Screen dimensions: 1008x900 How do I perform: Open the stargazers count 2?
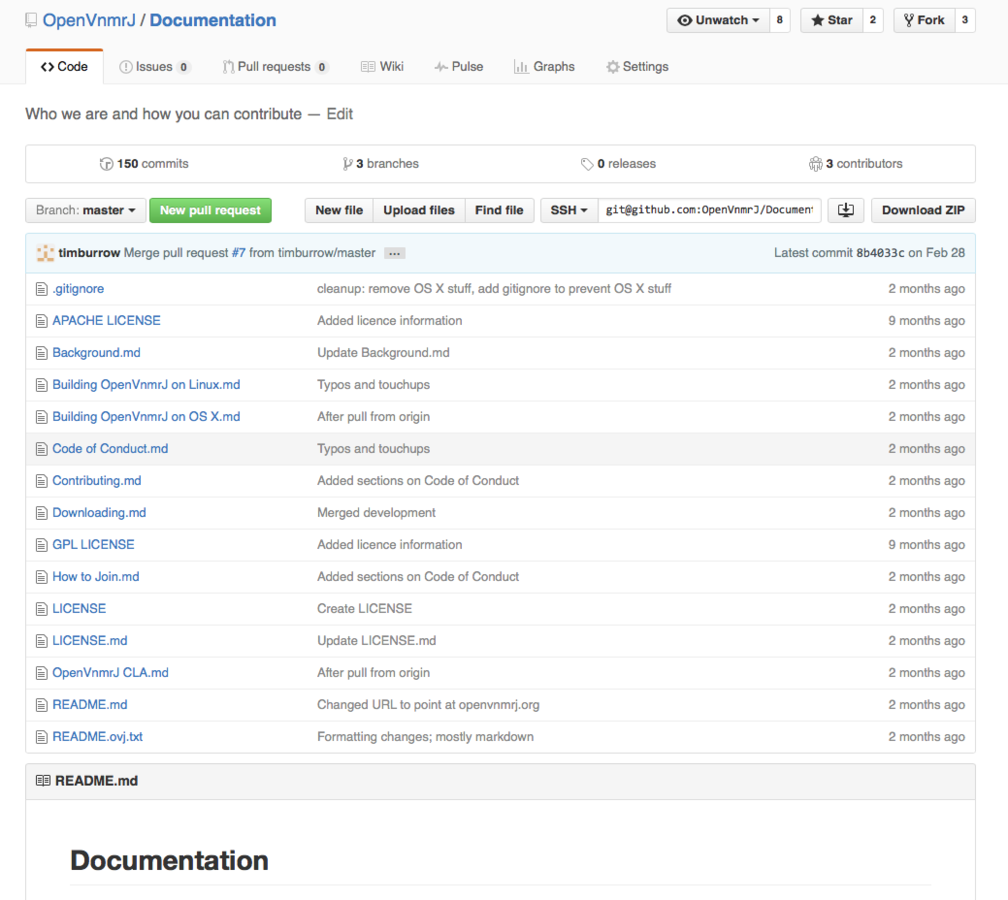pos(872,20)
